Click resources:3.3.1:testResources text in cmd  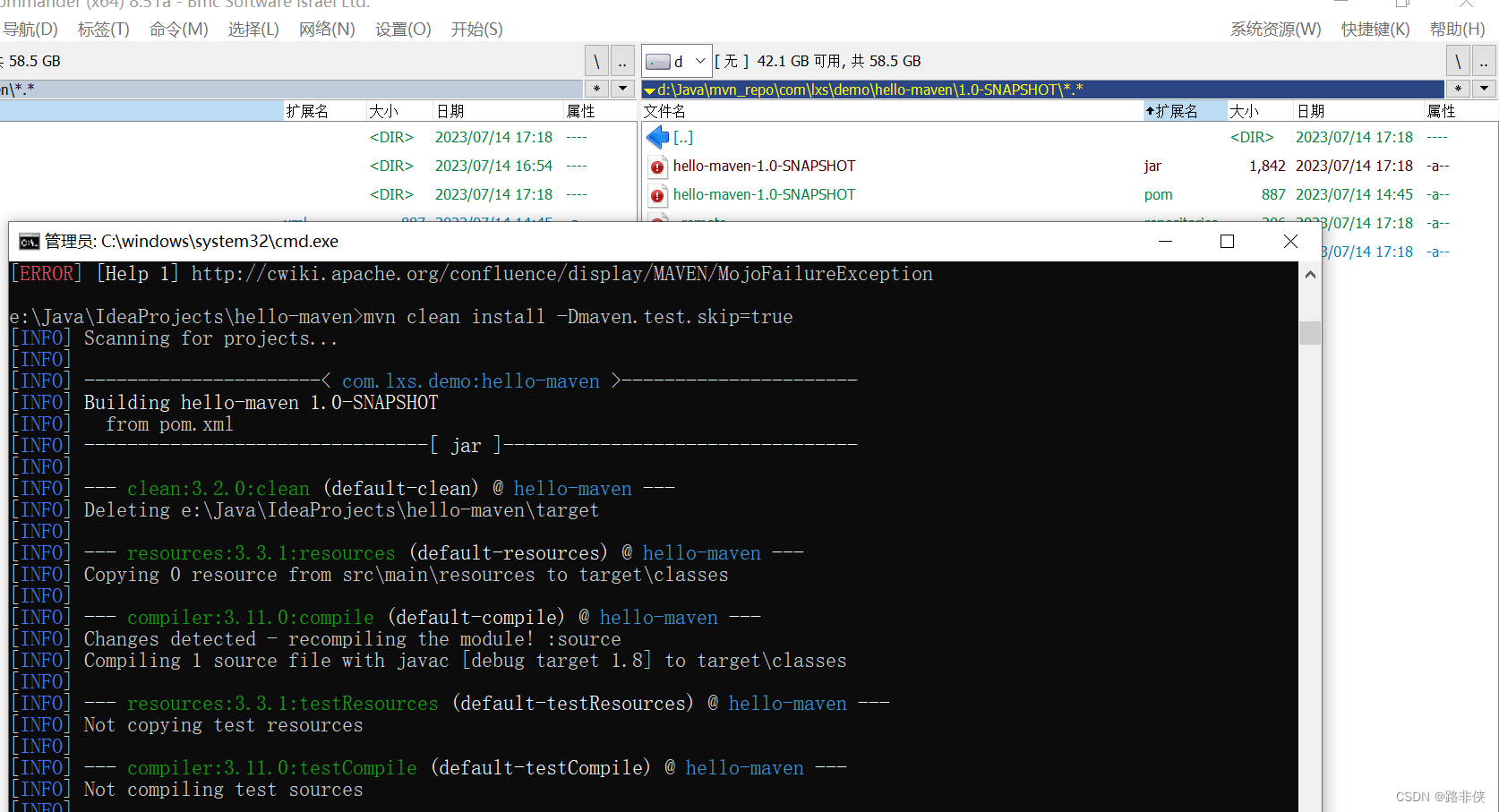(x=283, y=704)
